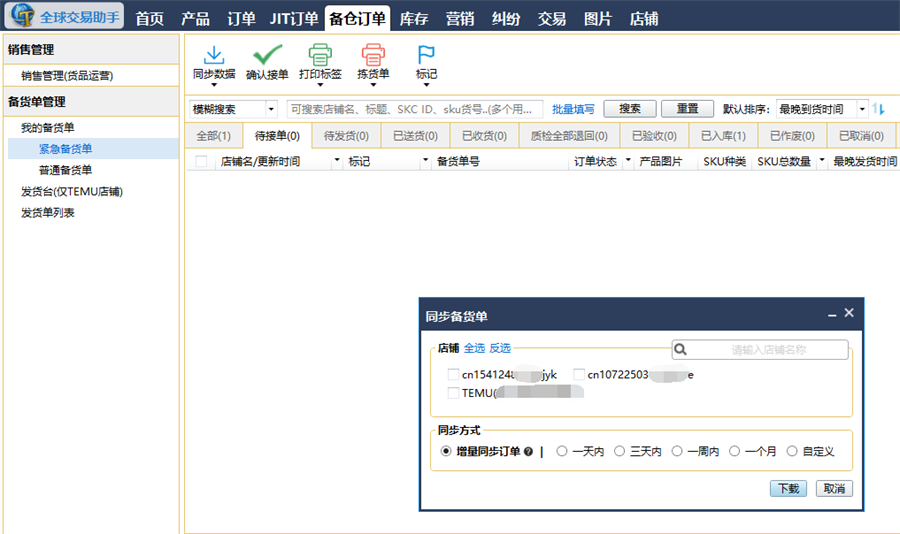Open the 产品 top menu

[x=196, y=19]
